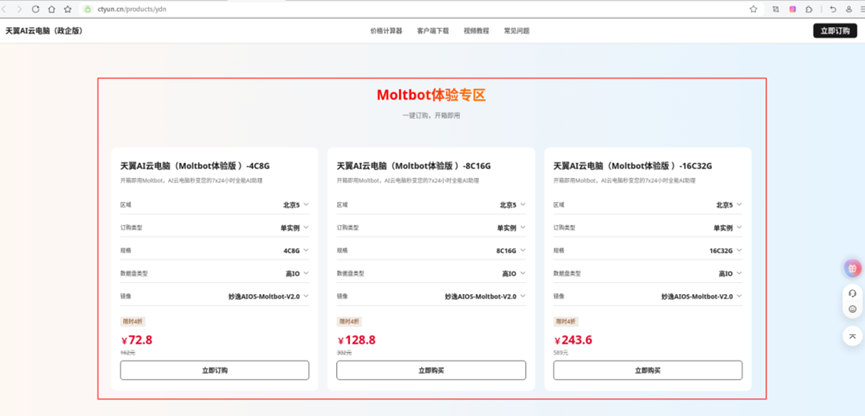The image size is (865, 416).
Task: Click the back-to-top arrow button
Action: [853, 336]
